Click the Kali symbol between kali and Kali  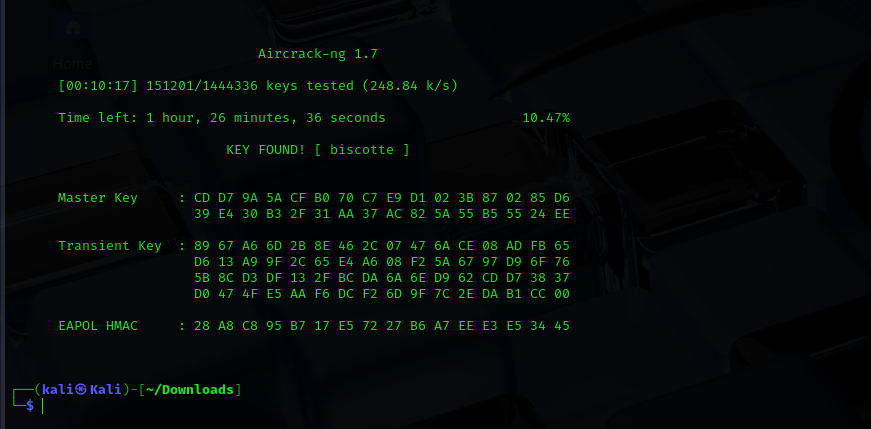81,390
